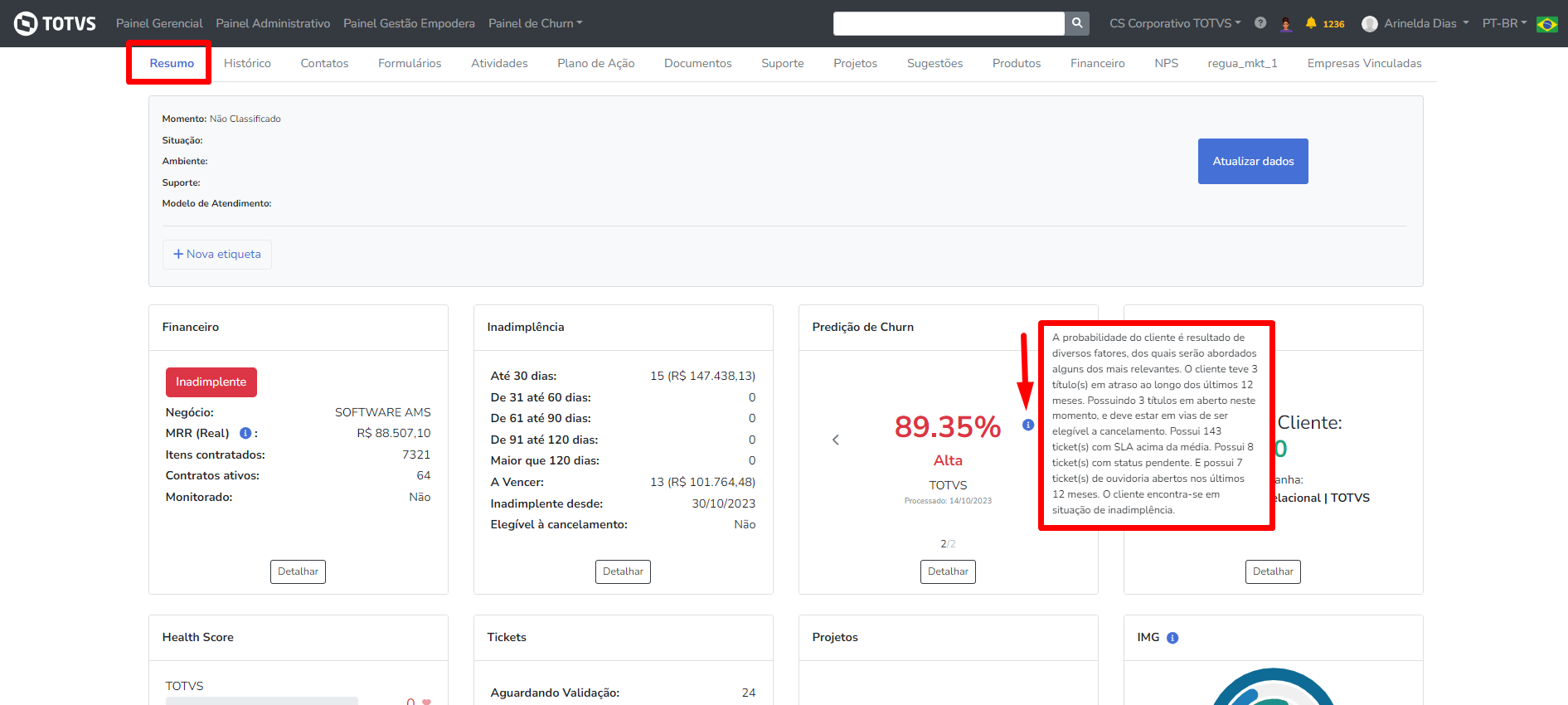The height and width of the screenshot is (705, 1568).
Task: Open the help question mark icon
Action: coord(1260,23)
